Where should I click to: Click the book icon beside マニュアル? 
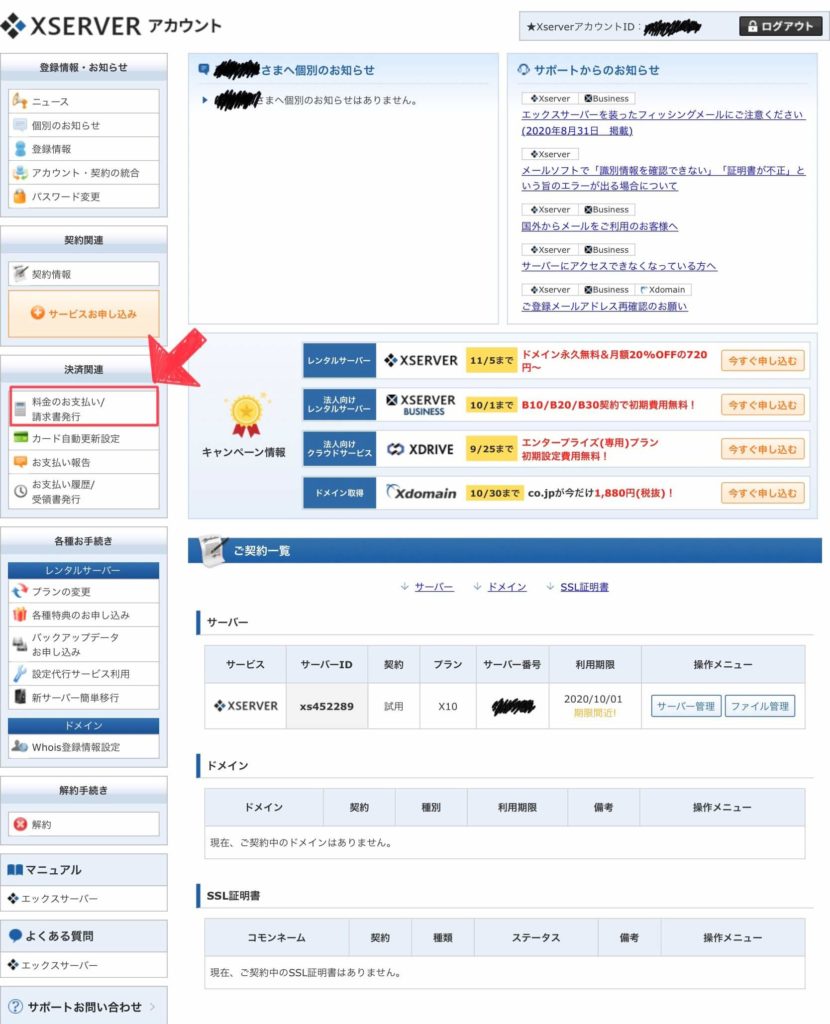coord(14,870)
